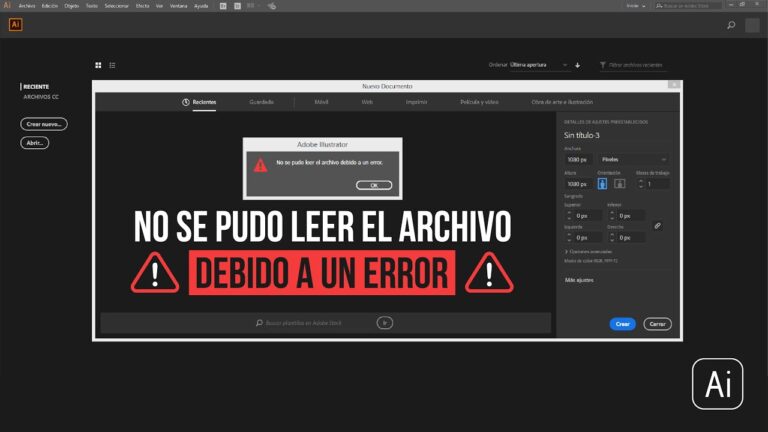
Task: Open the Texto menu
Action: (92, 6)
